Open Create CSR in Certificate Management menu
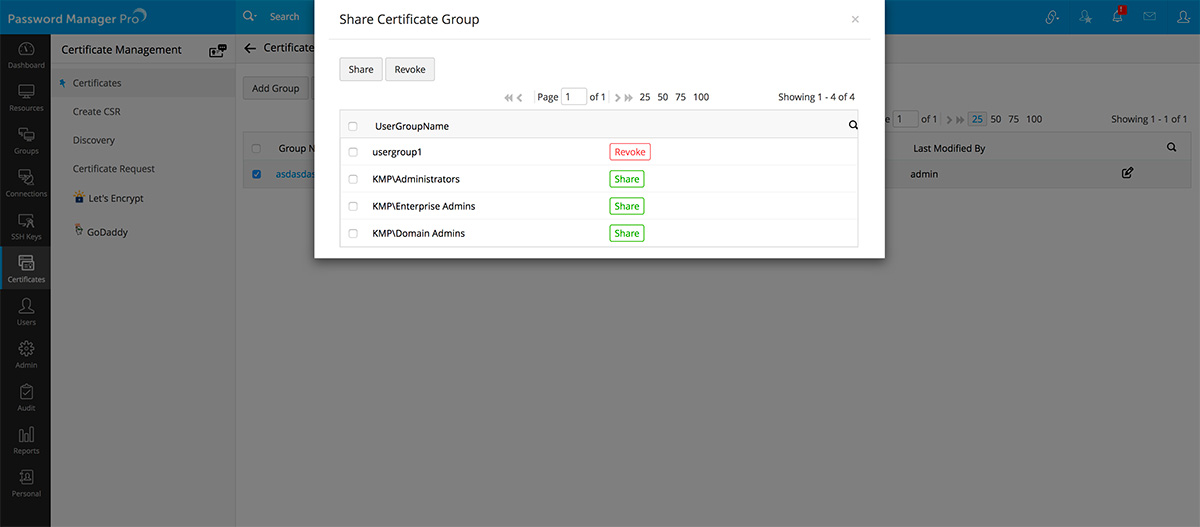Image resolution: width=1200 pixels, height=527 pixels. pos(96,111)
